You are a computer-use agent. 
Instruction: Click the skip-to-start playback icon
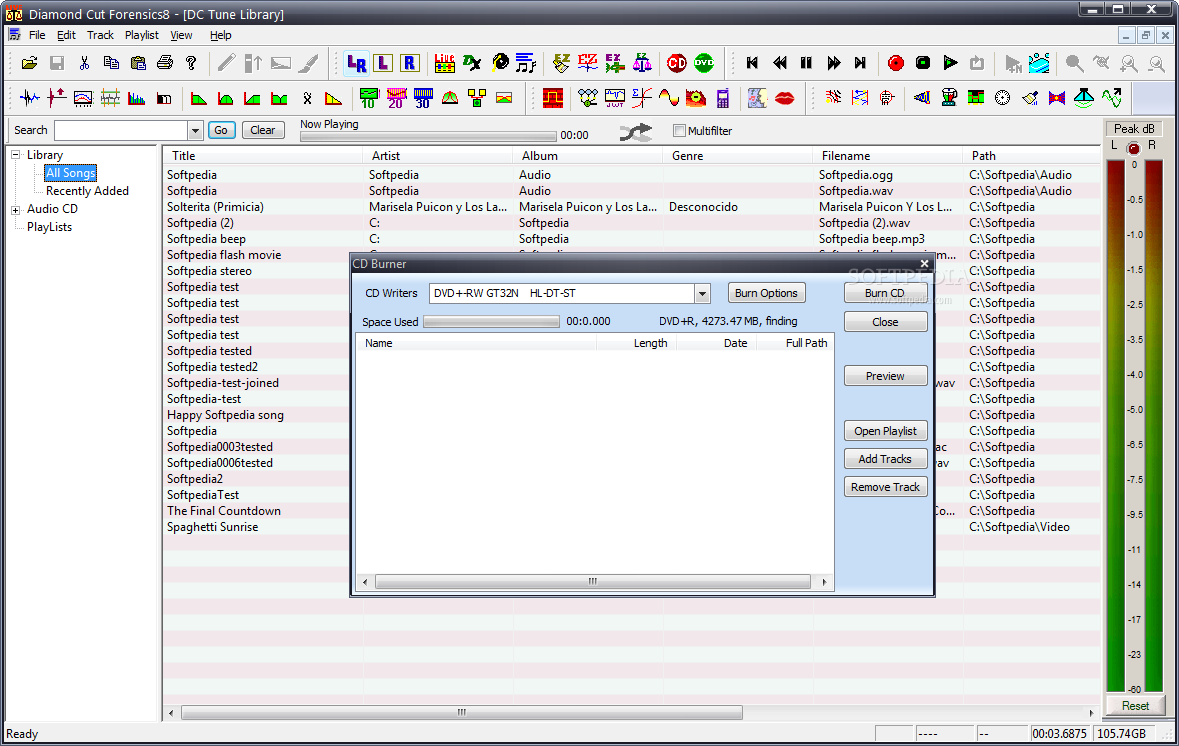(x=752, y=63)
